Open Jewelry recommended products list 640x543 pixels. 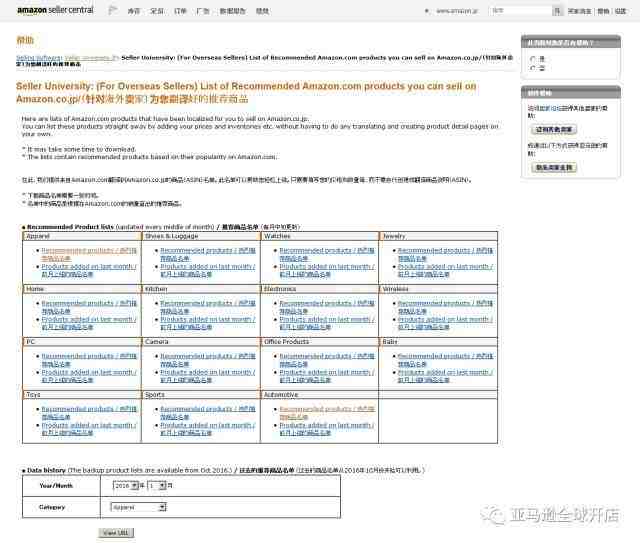point(446,254)
